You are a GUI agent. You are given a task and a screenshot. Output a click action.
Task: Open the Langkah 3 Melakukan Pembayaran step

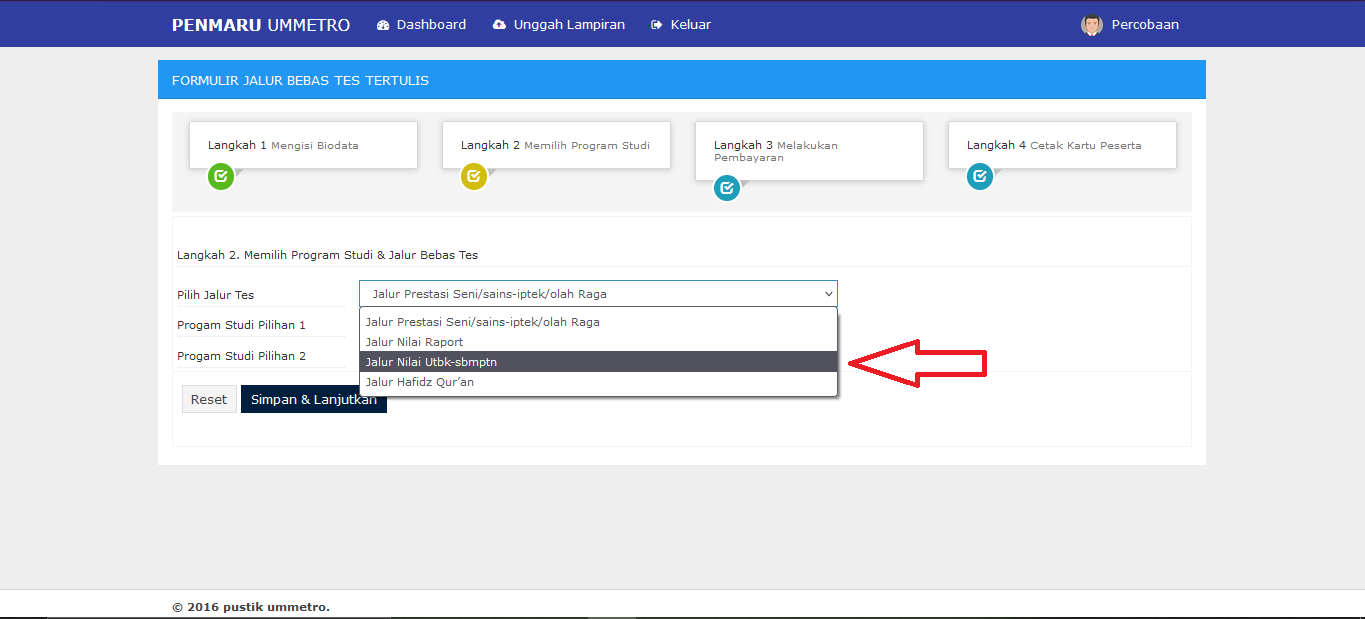pos(809,151)
